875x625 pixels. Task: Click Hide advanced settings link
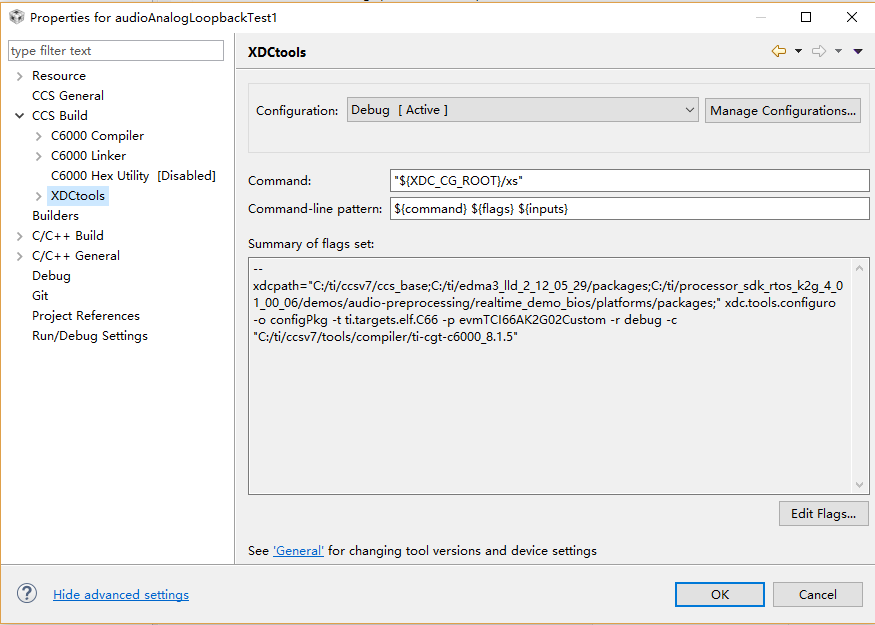pos(121,594)
